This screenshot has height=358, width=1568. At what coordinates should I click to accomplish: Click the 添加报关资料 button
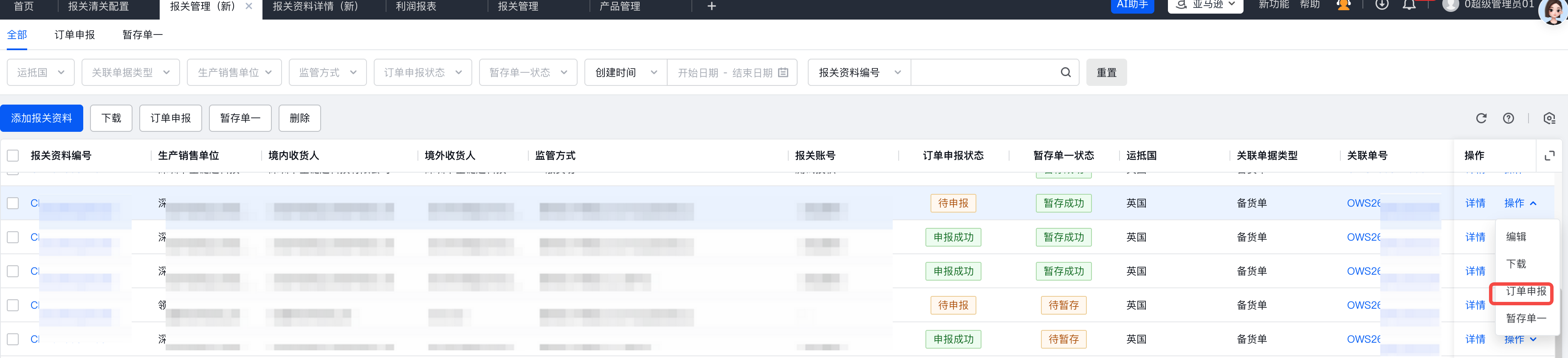[x=41, y=118]
